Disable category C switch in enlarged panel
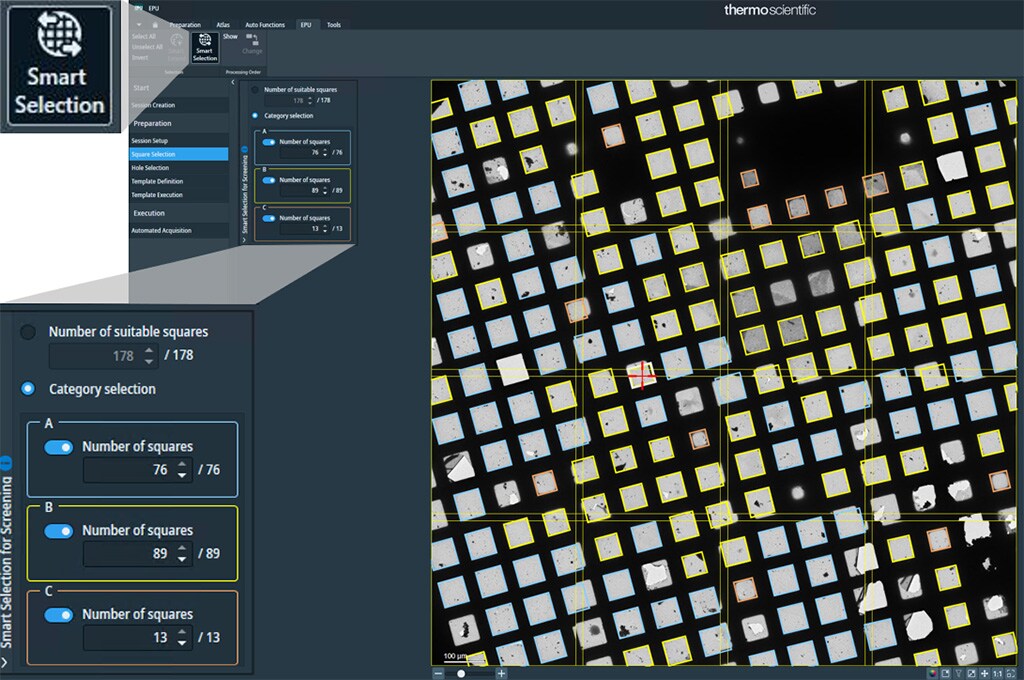Screen dimensions: 1024x680 [59, 615]
